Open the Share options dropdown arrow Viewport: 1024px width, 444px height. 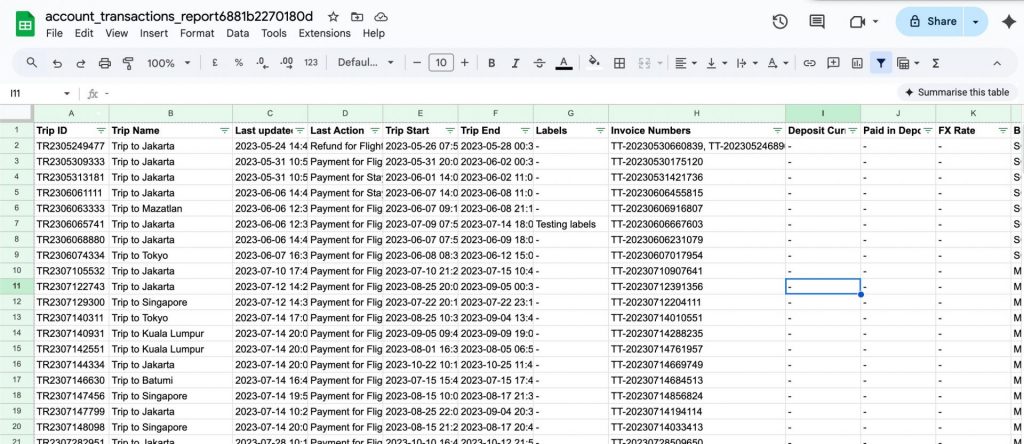pyautogui.click(x=976, y=22)
